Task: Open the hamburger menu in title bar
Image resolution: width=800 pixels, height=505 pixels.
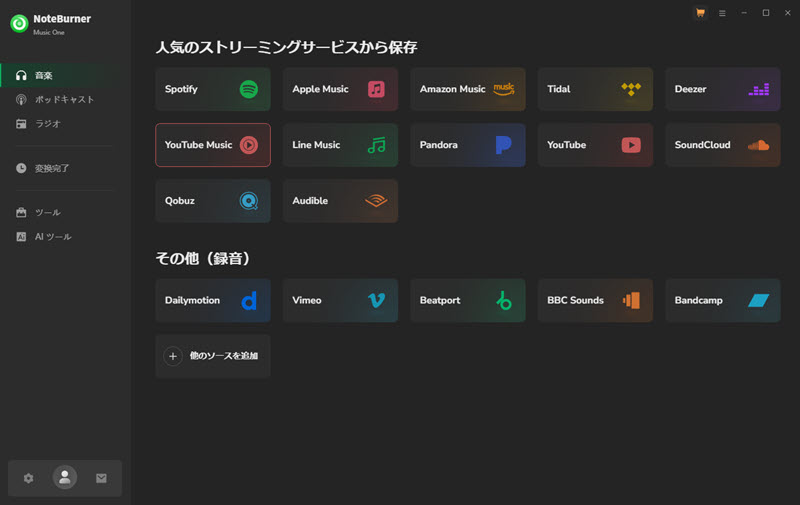Action: (x=722, y=13)
